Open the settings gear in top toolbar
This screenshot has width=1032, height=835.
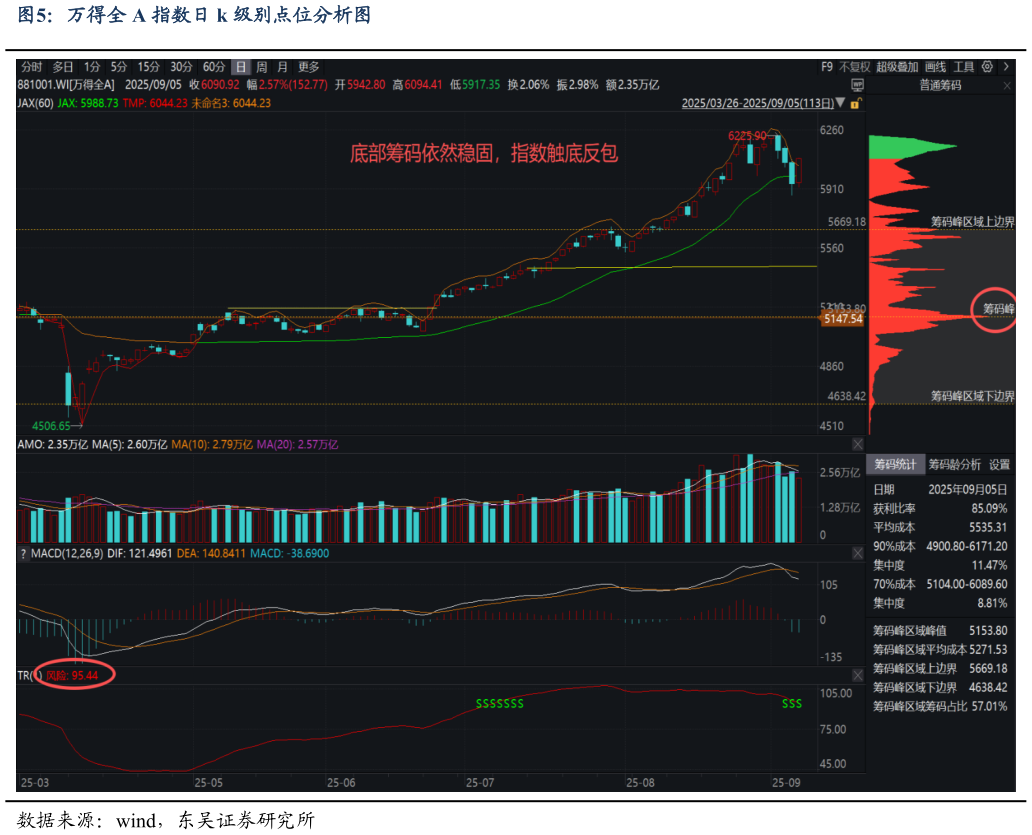tap(987, 67)
